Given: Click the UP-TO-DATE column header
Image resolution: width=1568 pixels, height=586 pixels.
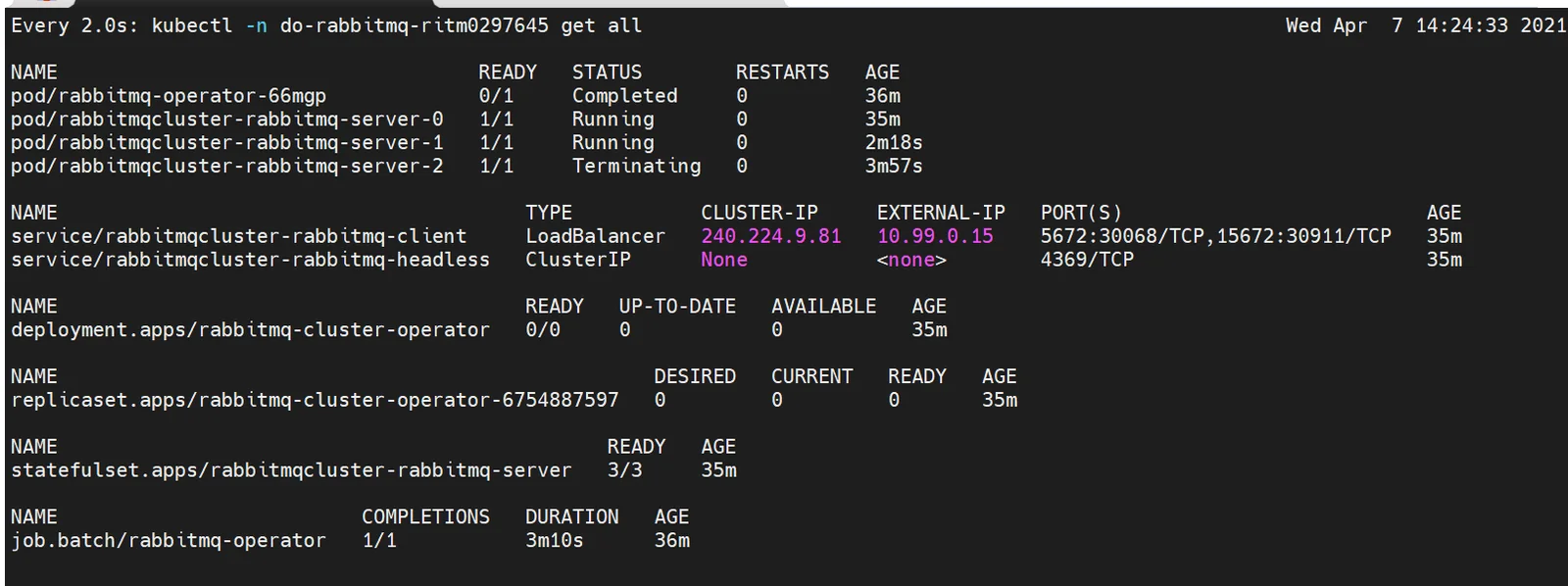Looking at the screenshot, I should pyautogui.click(x=677, y=307).
